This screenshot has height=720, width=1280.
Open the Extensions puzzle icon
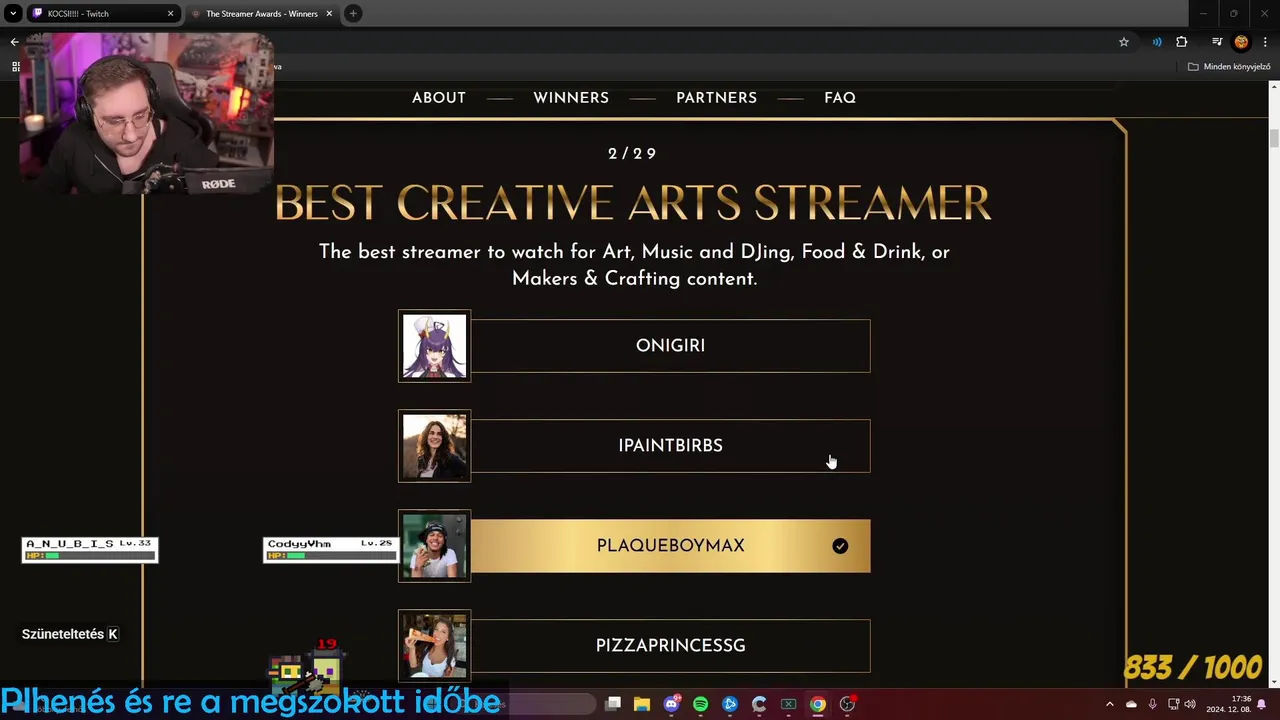point(1182,42)
